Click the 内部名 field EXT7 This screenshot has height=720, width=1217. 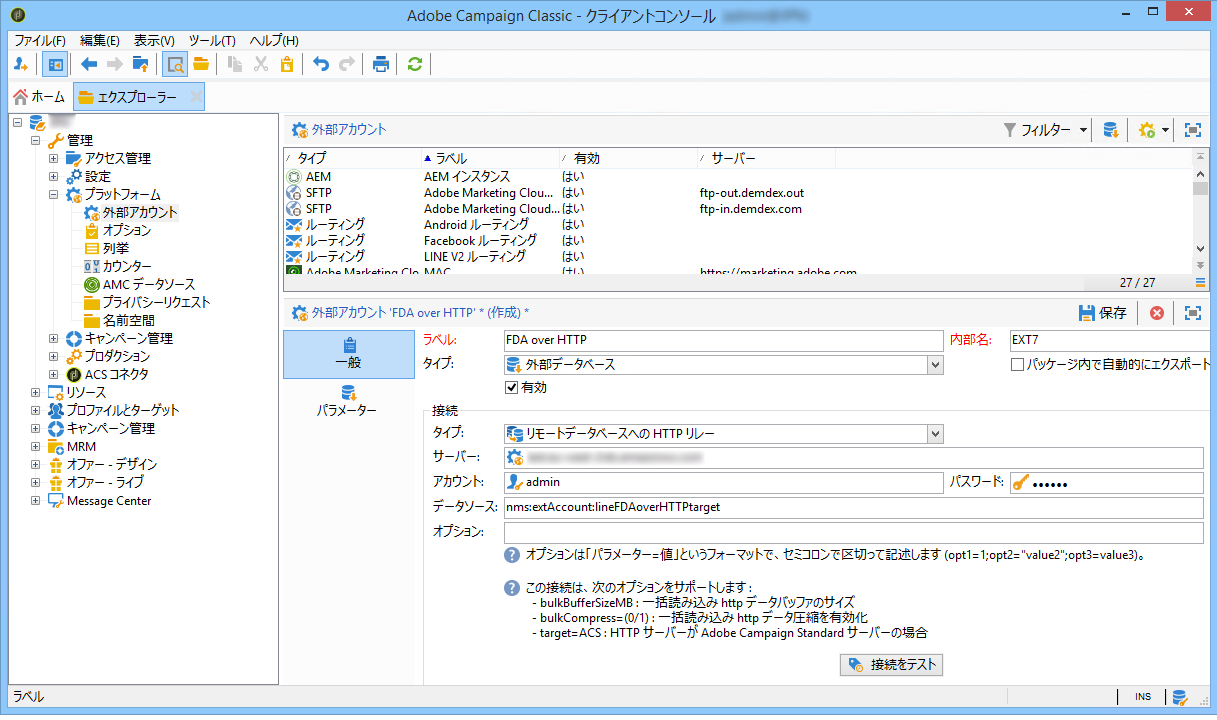[1112, 340]
